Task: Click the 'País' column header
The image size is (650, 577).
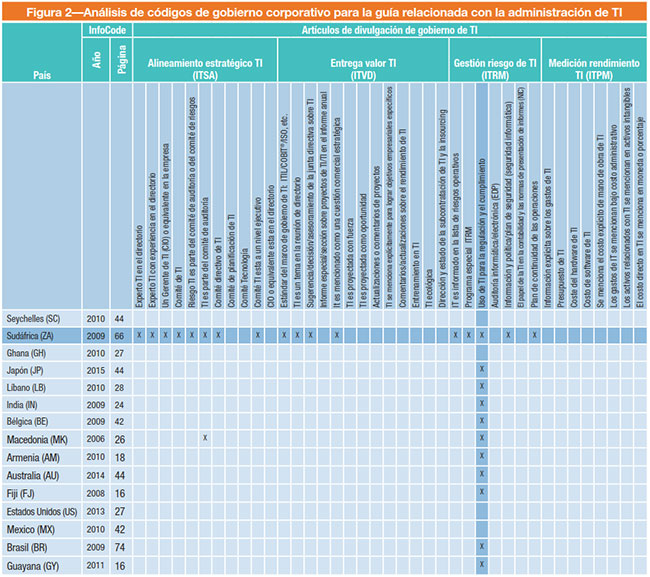Action: click(42, 74)
